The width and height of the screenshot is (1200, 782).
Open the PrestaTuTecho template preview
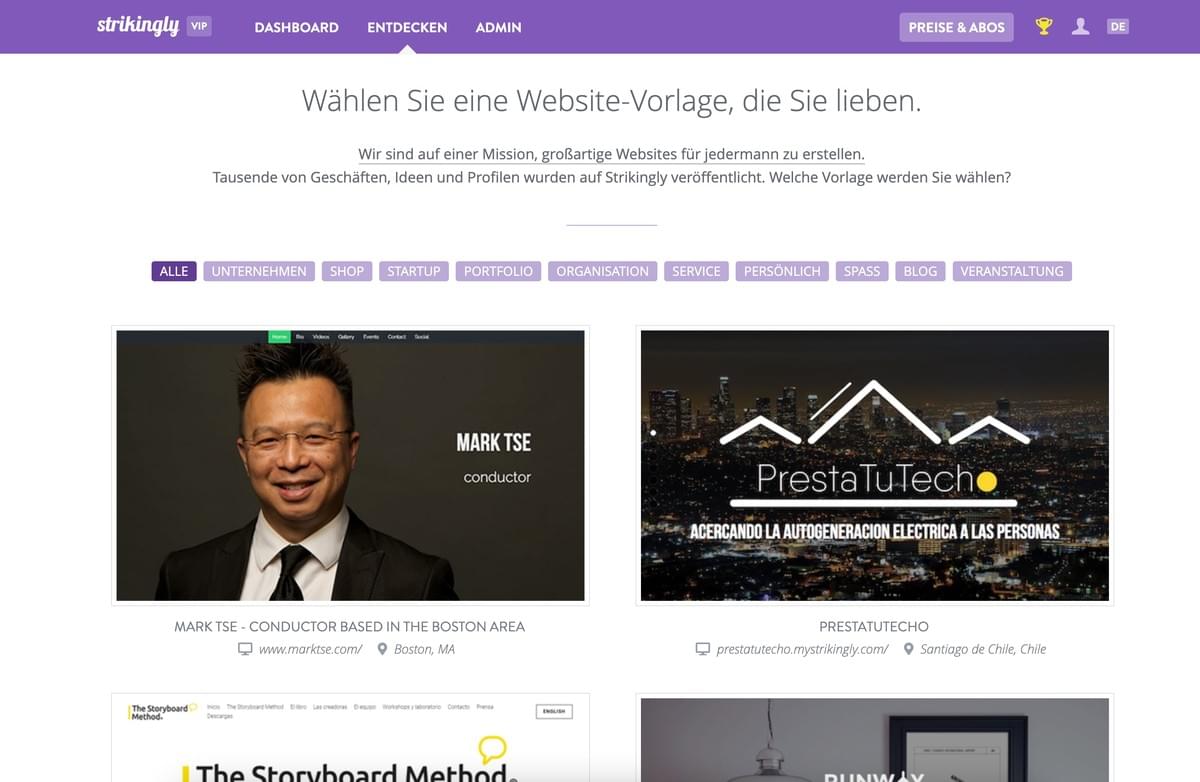pyautogui.click(x=875, y=465)
